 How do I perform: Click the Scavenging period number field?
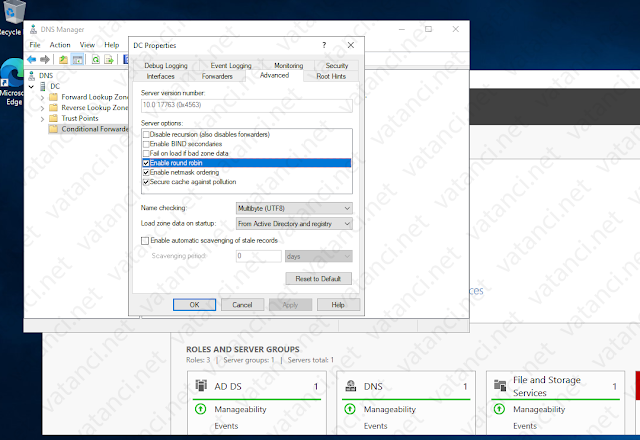tap(259, 256)
